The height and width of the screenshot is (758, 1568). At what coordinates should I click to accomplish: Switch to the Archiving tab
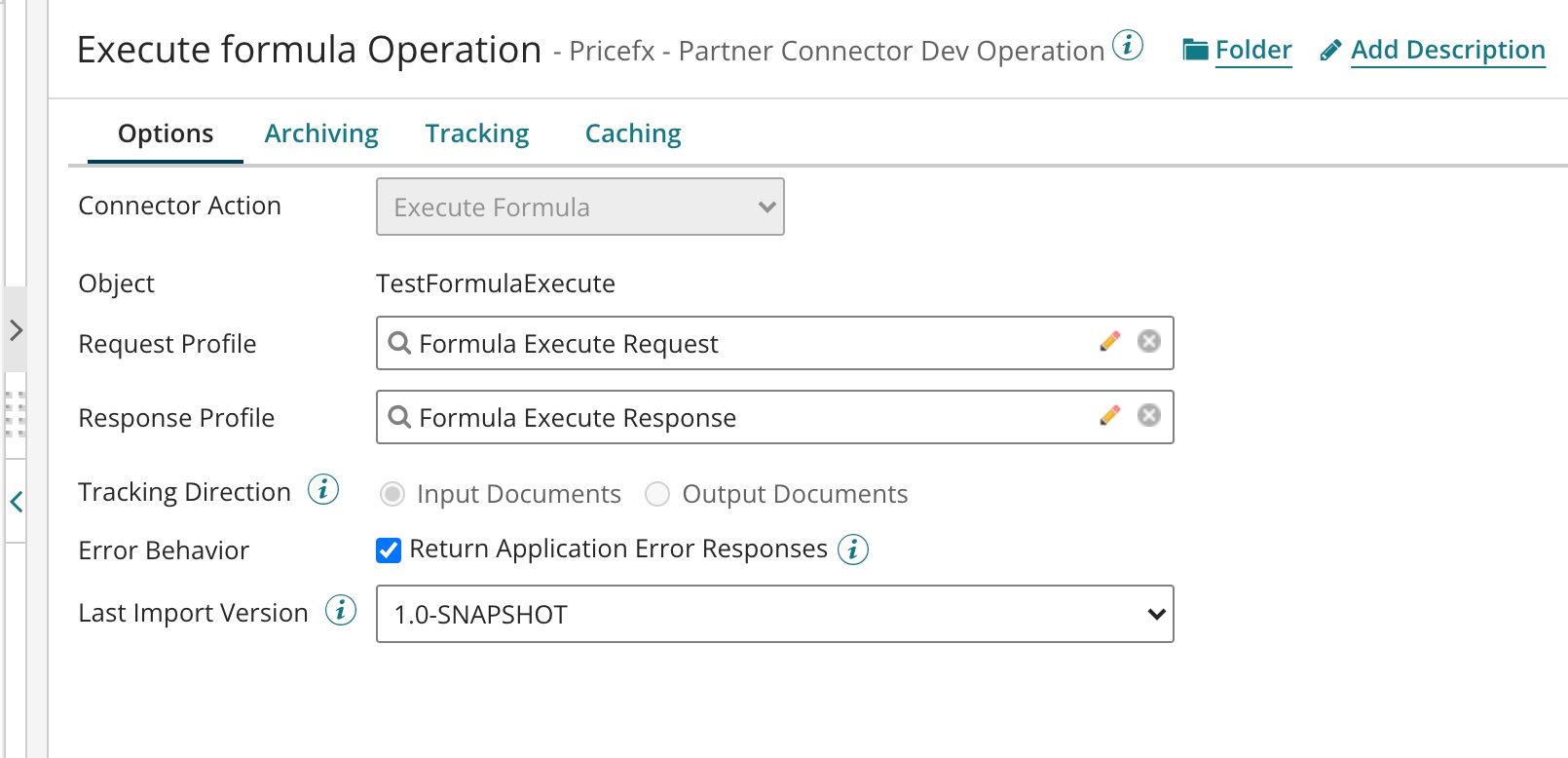(321, 133)
